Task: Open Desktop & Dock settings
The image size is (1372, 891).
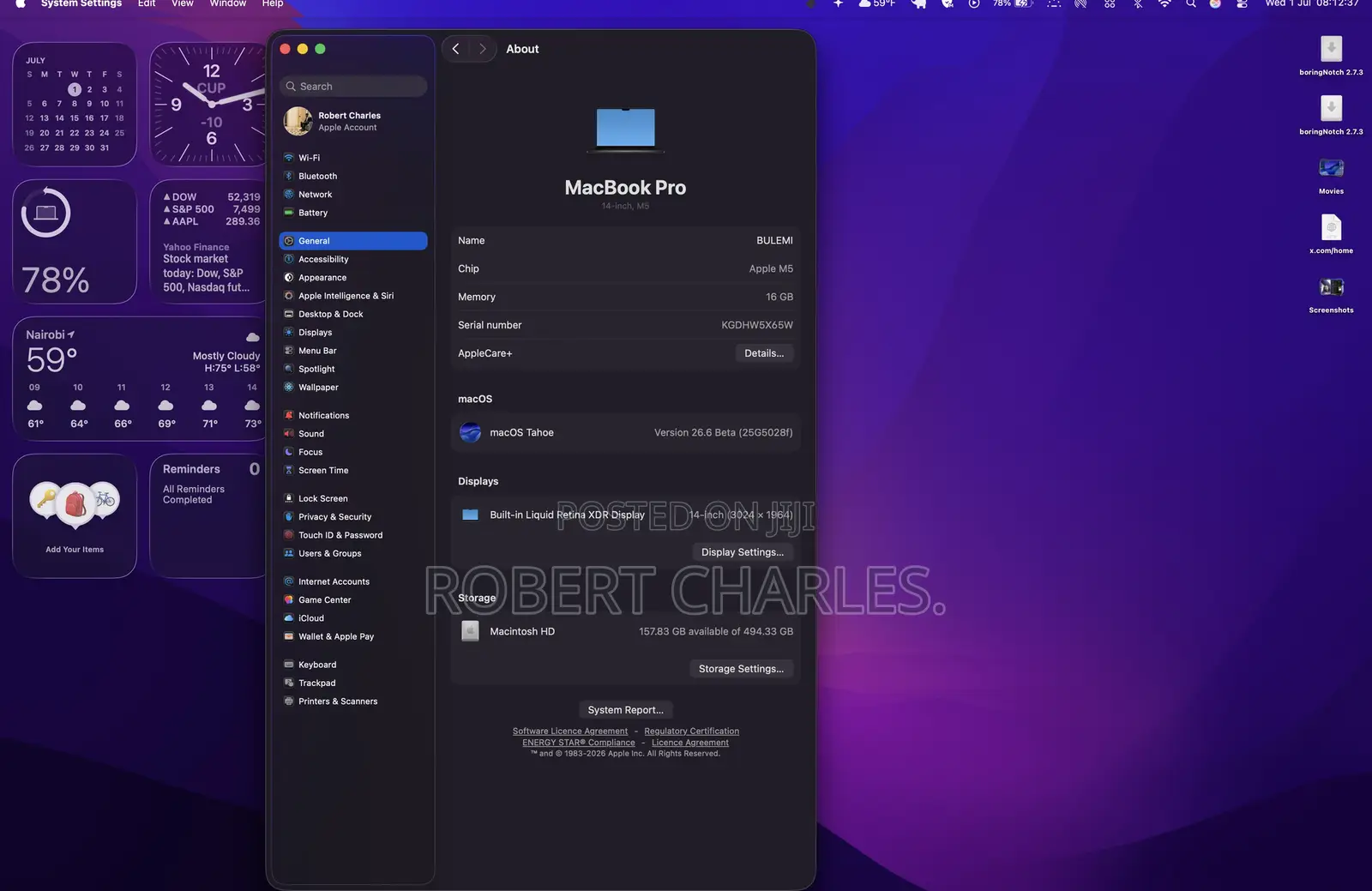Action: coord(352,314)
